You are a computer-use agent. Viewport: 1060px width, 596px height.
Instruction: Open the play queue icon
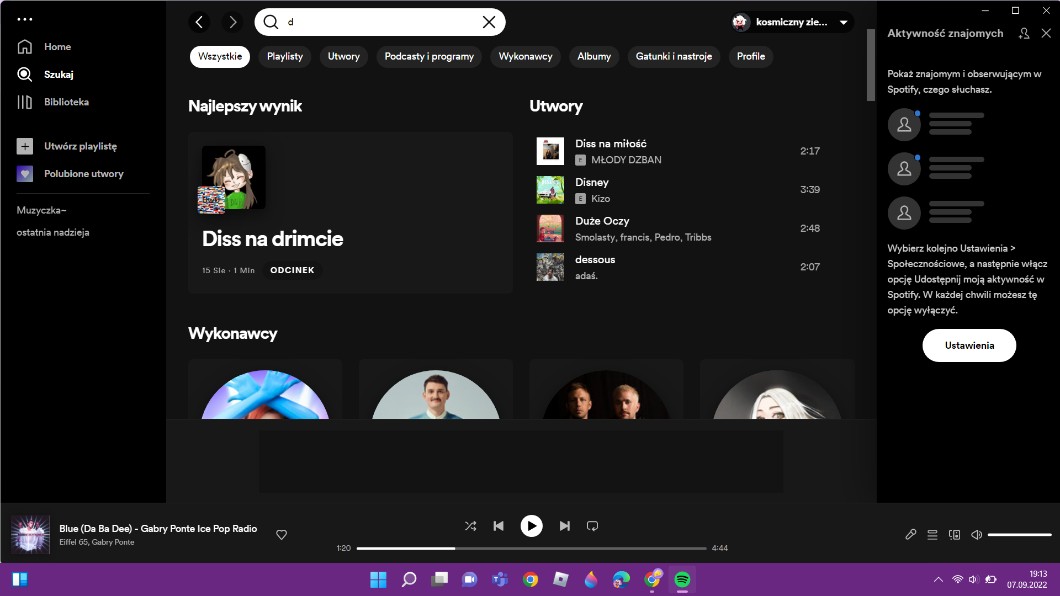933,535
